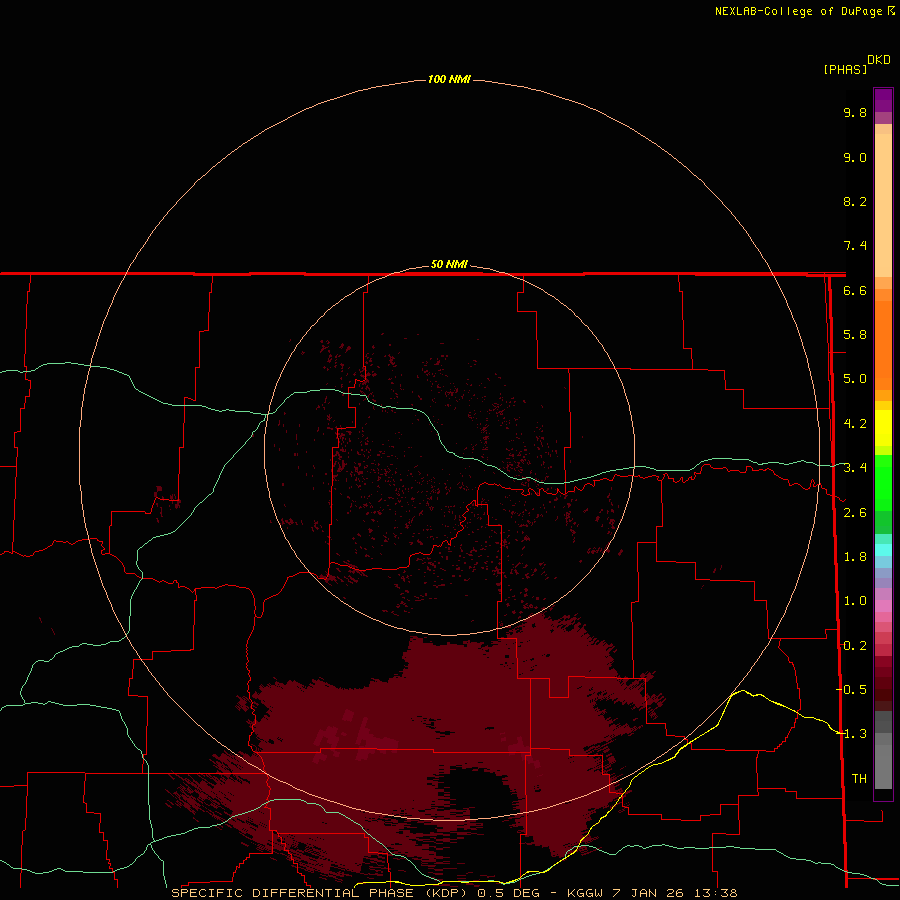Click the 7 JAN 26 13:38 timestamp

tap(674, 893)
